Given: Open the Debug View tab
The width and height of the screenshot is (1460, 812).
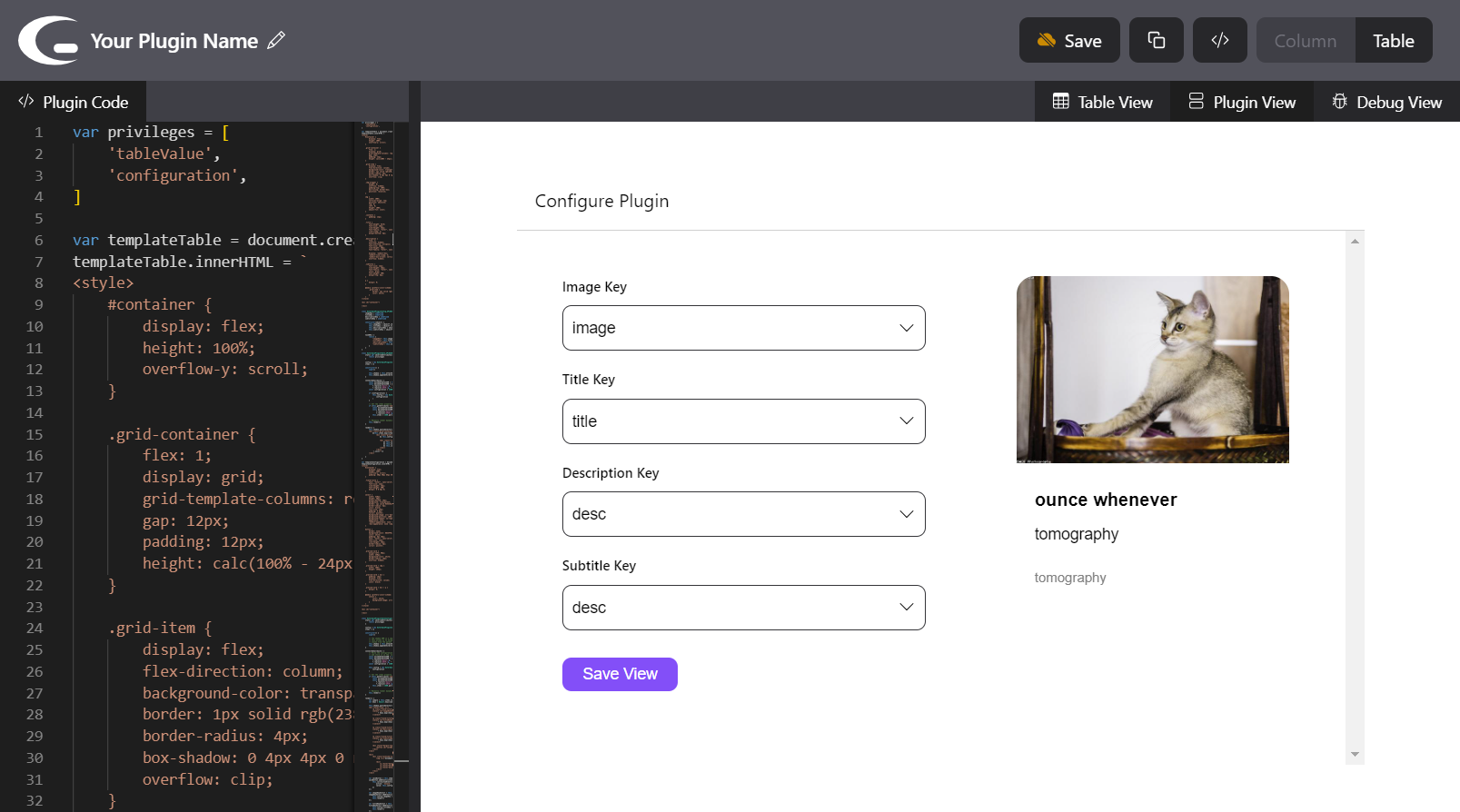Looking at the screenshot, I should point(1386,102).
